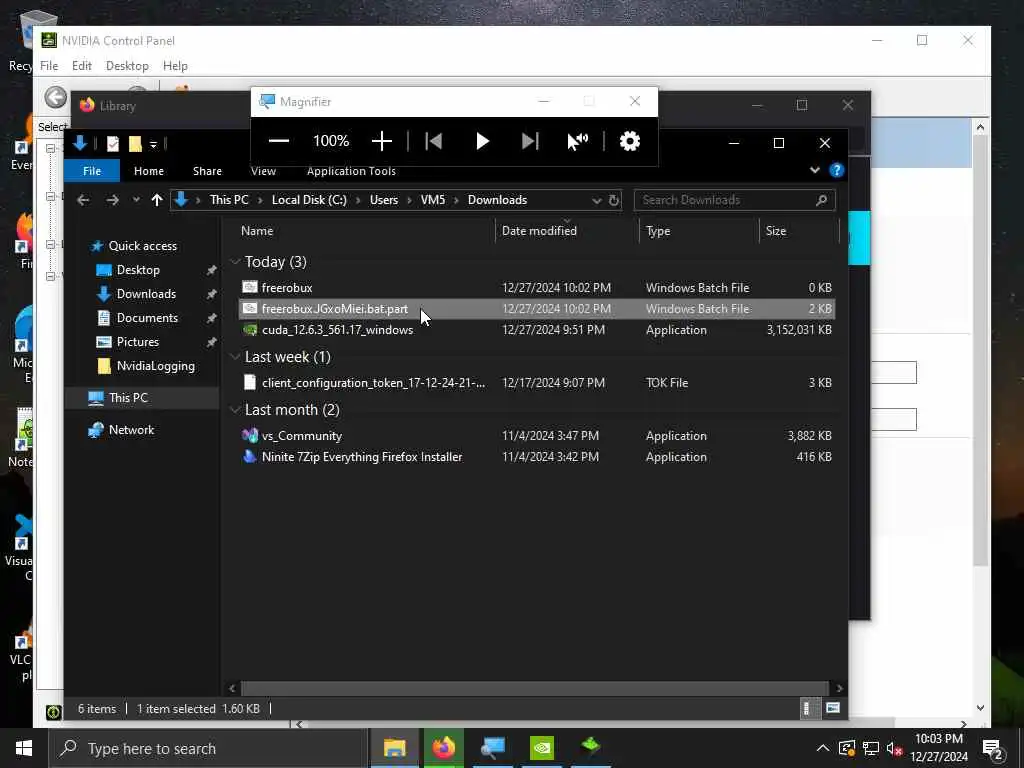The width and height of the screenshot is (1024, 768).
Task: Open Magnifier settings gear
Action: coord(630,141)
